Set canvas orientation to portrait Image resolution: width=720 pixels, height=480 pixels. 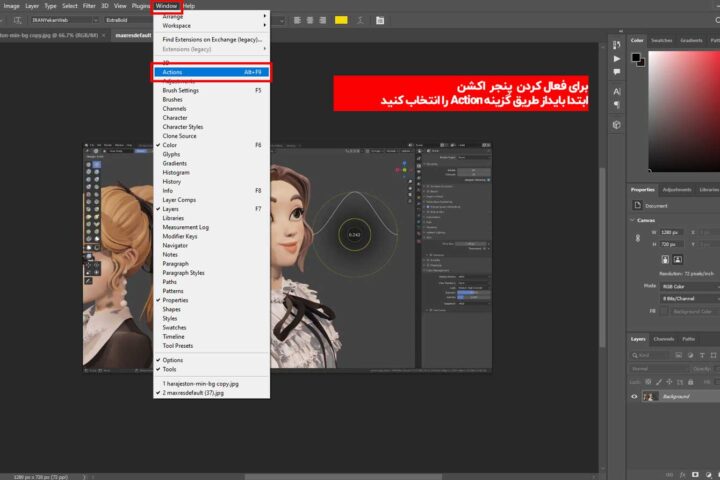[x=665, y=260]
